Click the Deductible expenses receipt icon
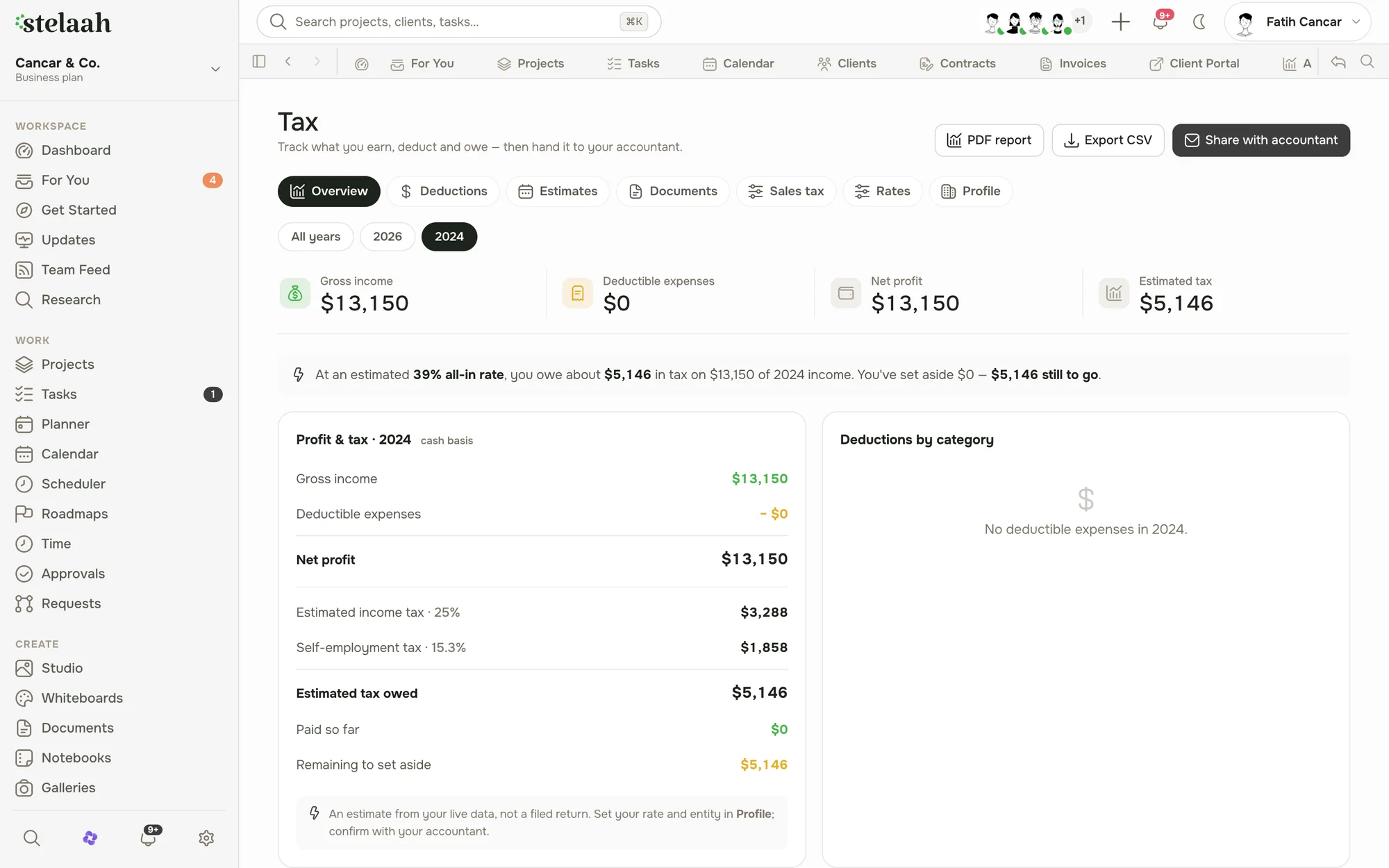 click(577, 293)
